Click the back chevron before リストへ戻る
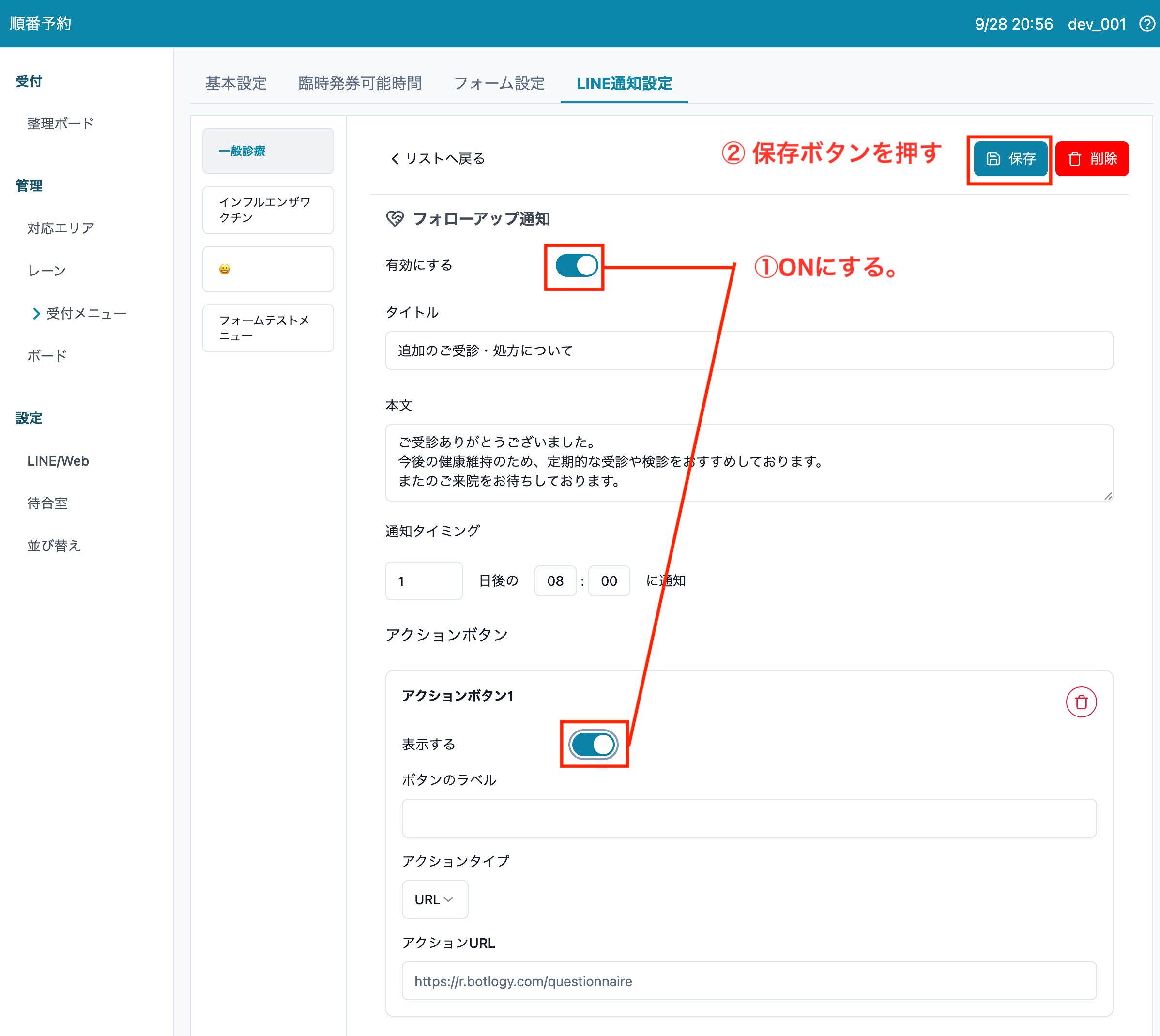 395,159
